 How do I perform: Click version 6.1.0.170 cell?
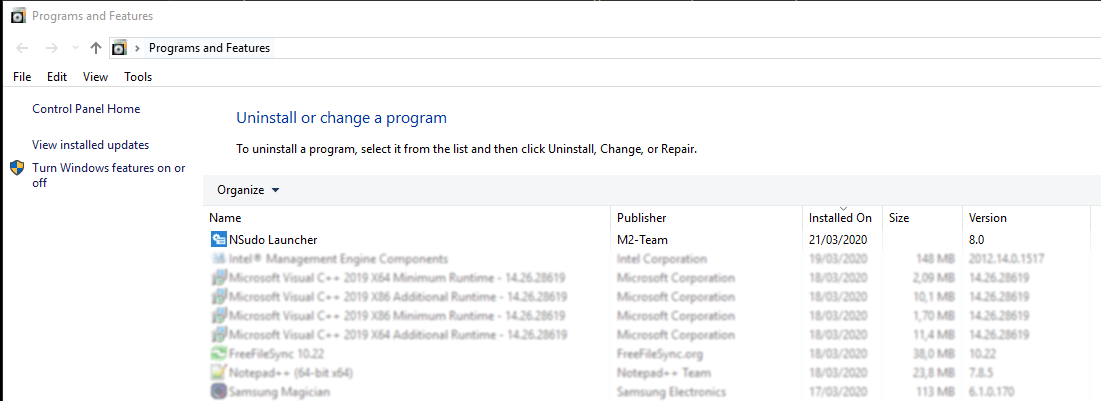991,391
